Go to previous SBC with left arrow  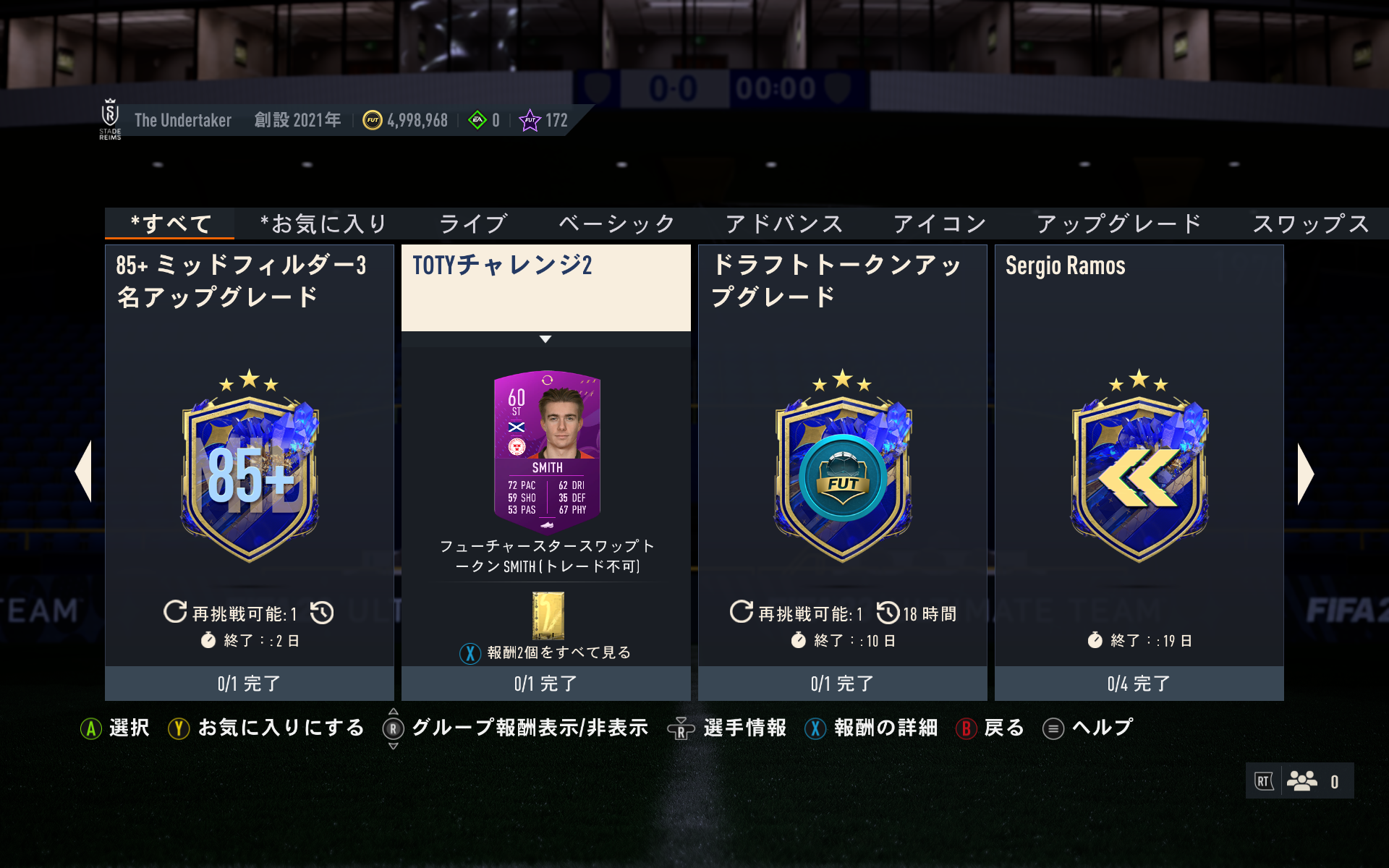(84, 472)
